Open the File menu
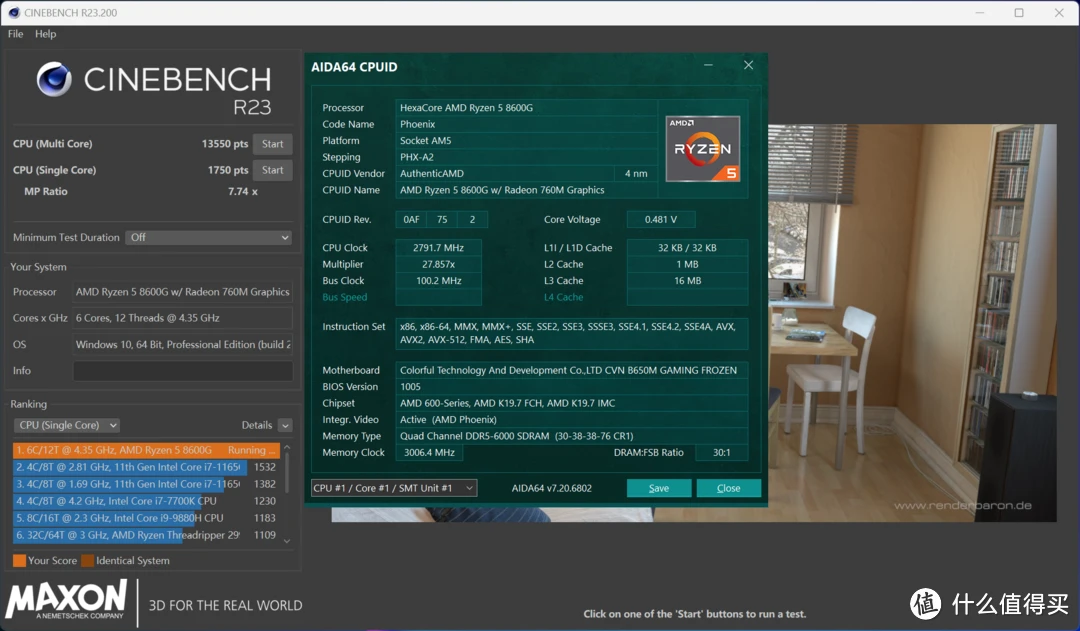1080x631 pixels. (15, 34)
